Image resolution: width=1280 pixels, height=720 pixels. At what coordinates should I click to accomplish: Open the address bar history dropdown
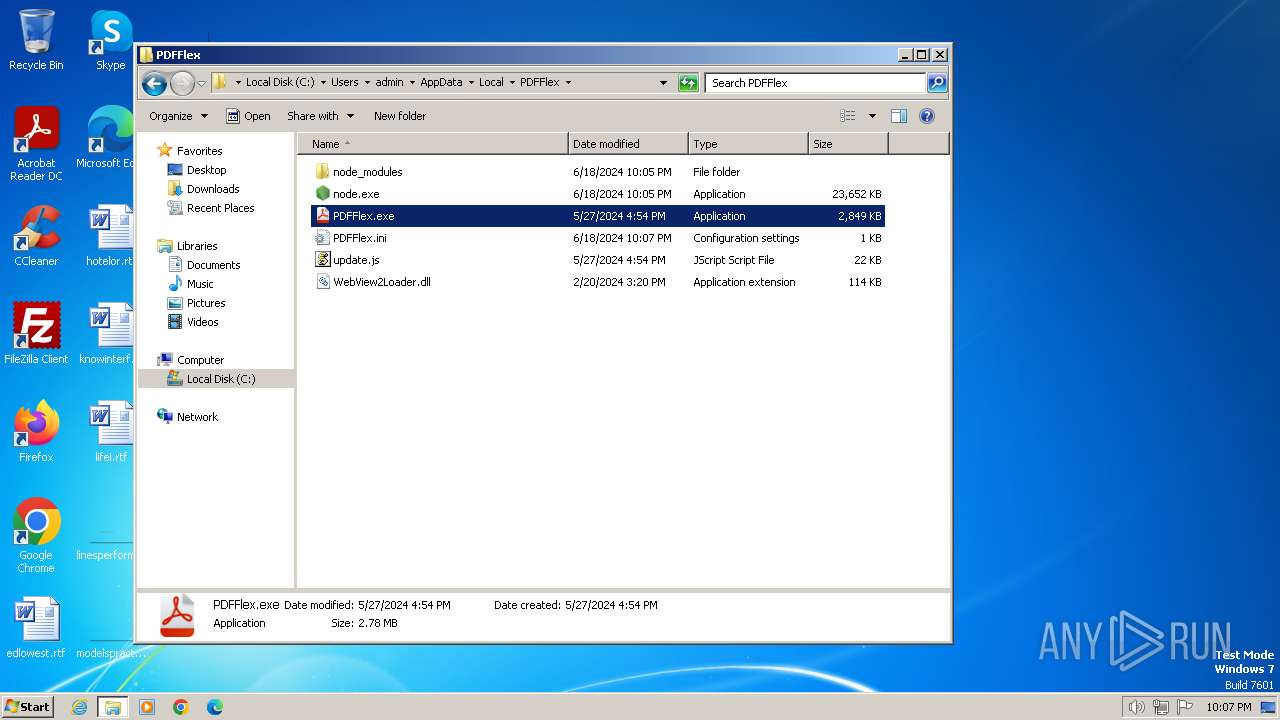pos(663,83)
